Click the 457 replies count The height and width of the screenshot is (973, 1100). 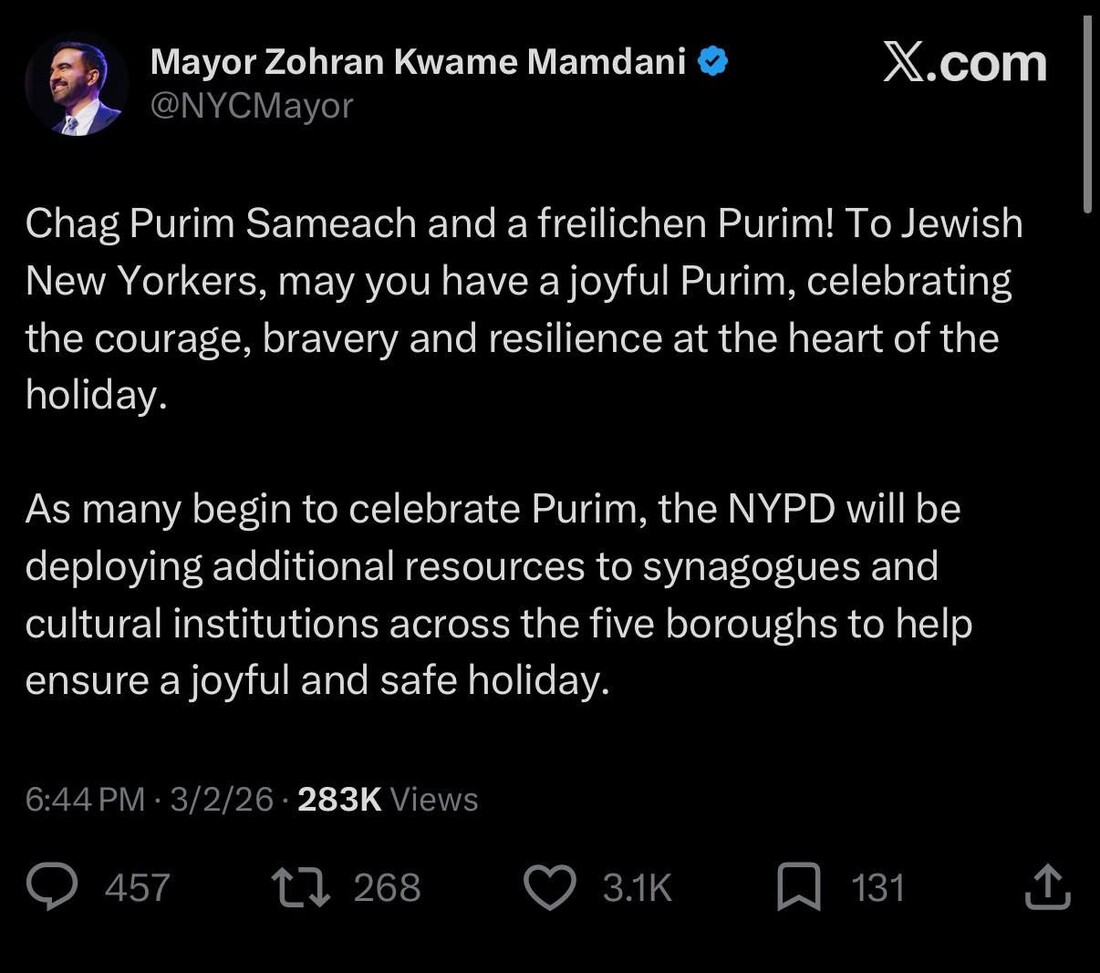tap(137, 888)
